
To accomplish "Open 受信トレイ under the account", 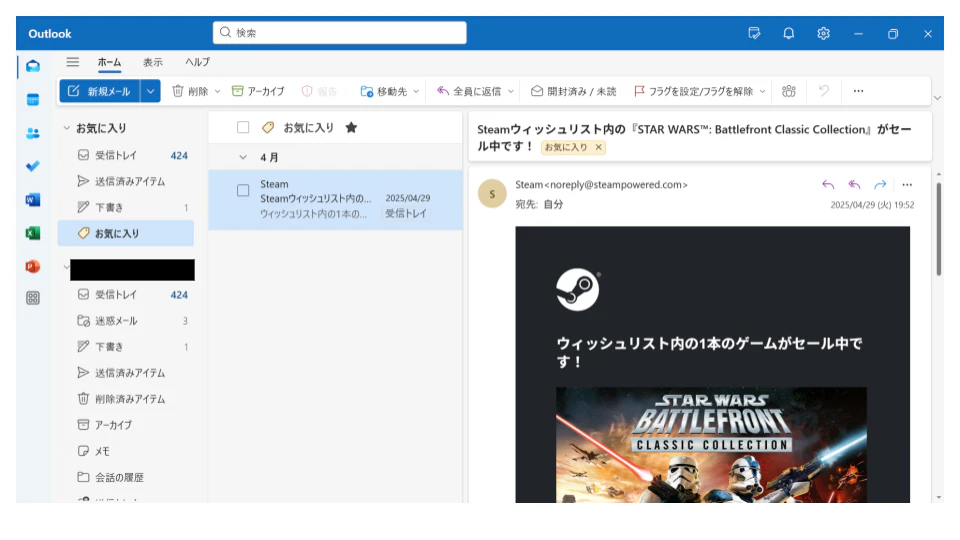I will click(x=126, y=294).
